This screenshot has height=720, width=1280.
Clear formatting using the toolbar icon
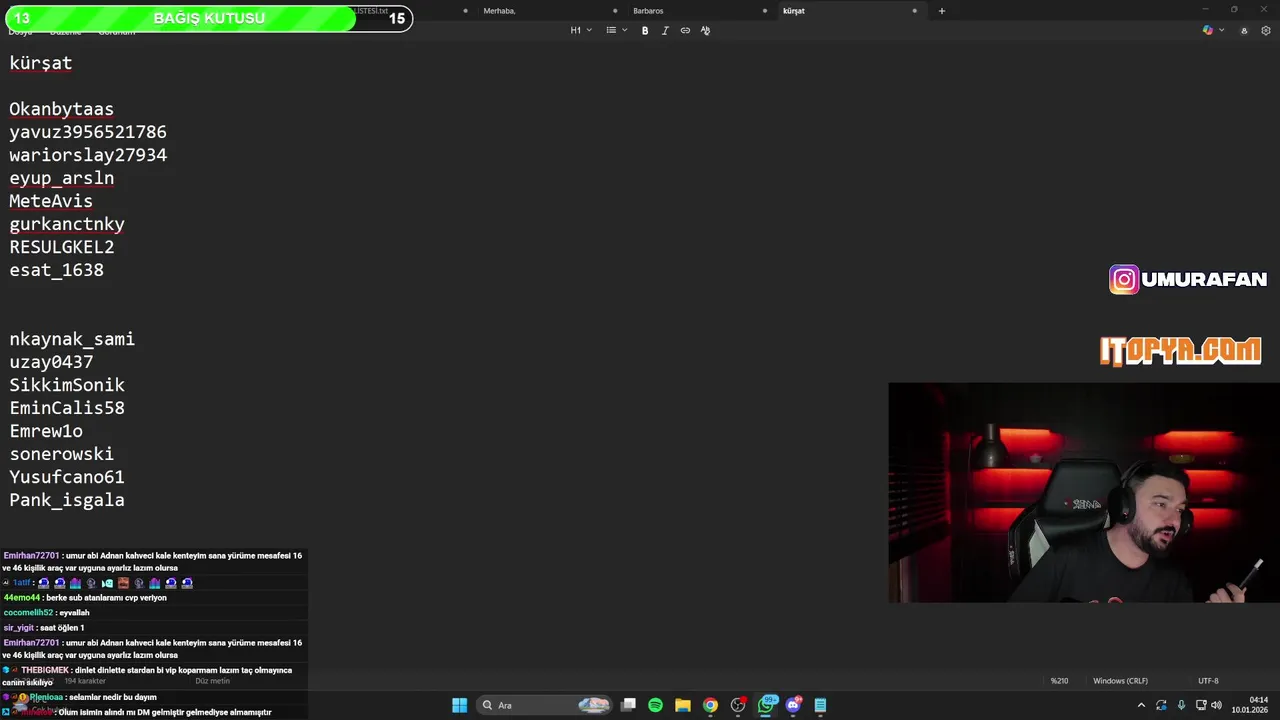coord(705,31)
